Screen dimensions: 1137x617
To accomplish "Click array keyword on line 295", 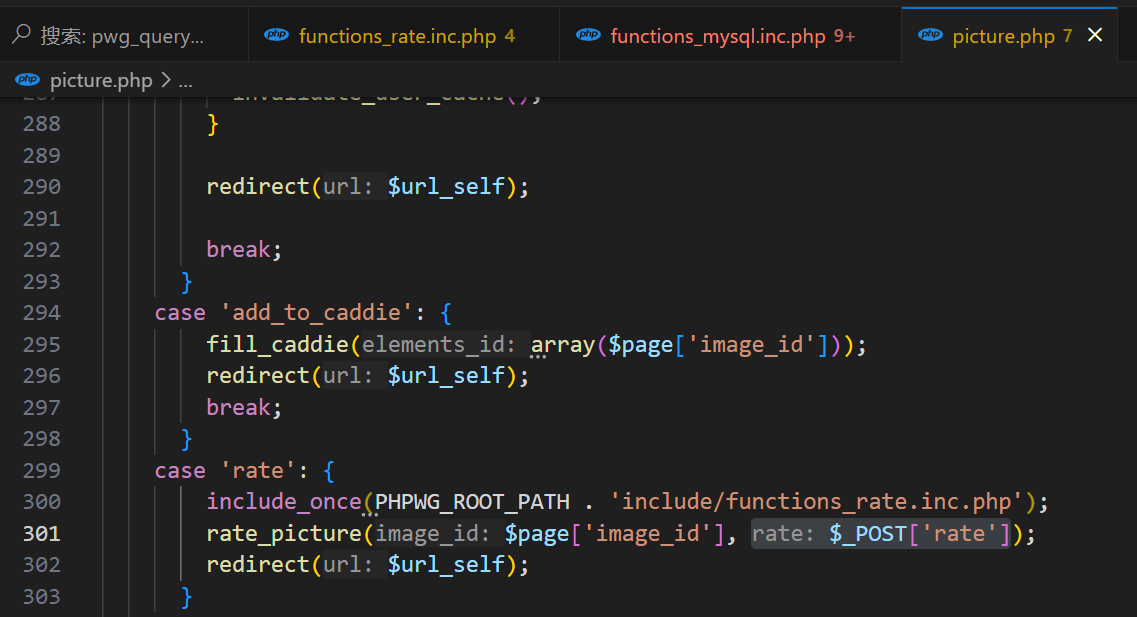I will pyautogui.click(x=563, y=344).
